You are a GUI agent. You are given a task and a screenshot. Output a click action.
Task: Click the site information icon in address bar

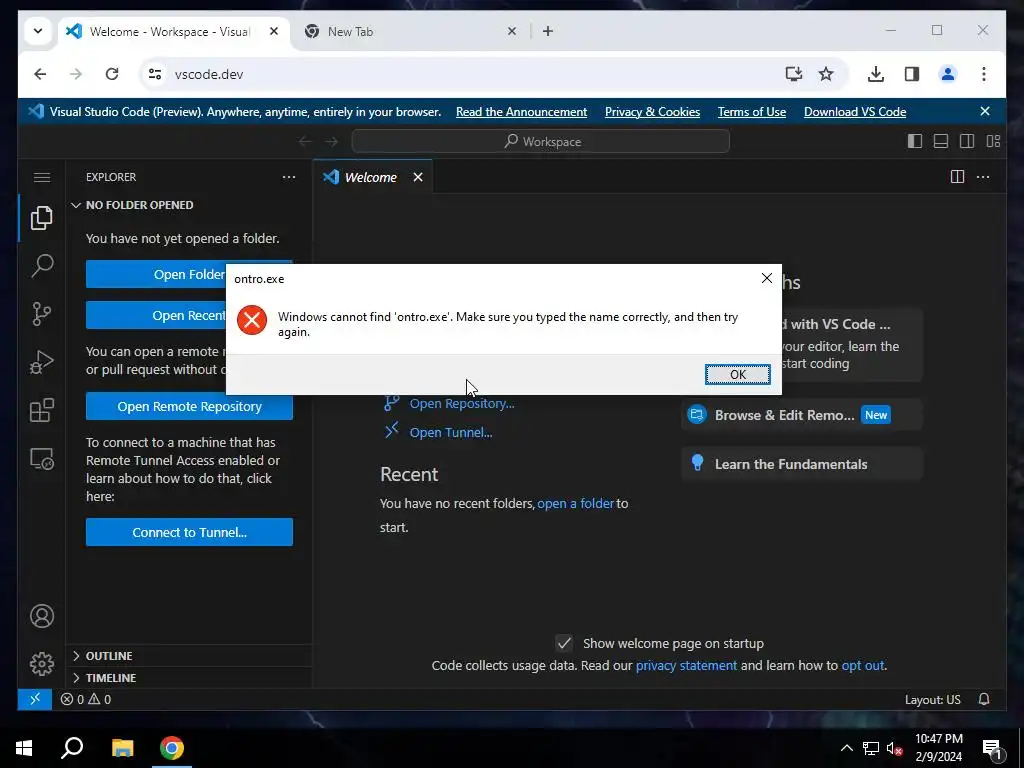(x=155, y=74)
